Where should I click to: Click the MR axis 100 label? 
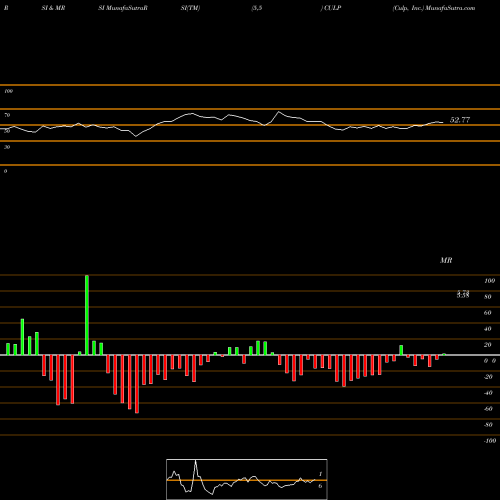pos(489,281)
